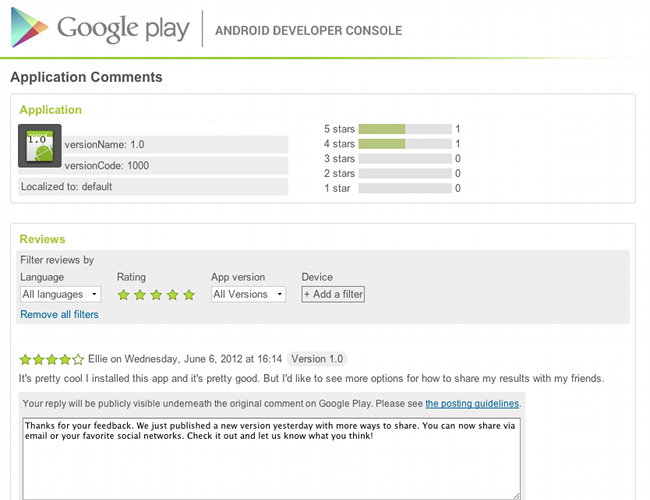Screen dimensions: 650x500
Task: Click the star rating on Ellie's review
Action: pos(52,359)
